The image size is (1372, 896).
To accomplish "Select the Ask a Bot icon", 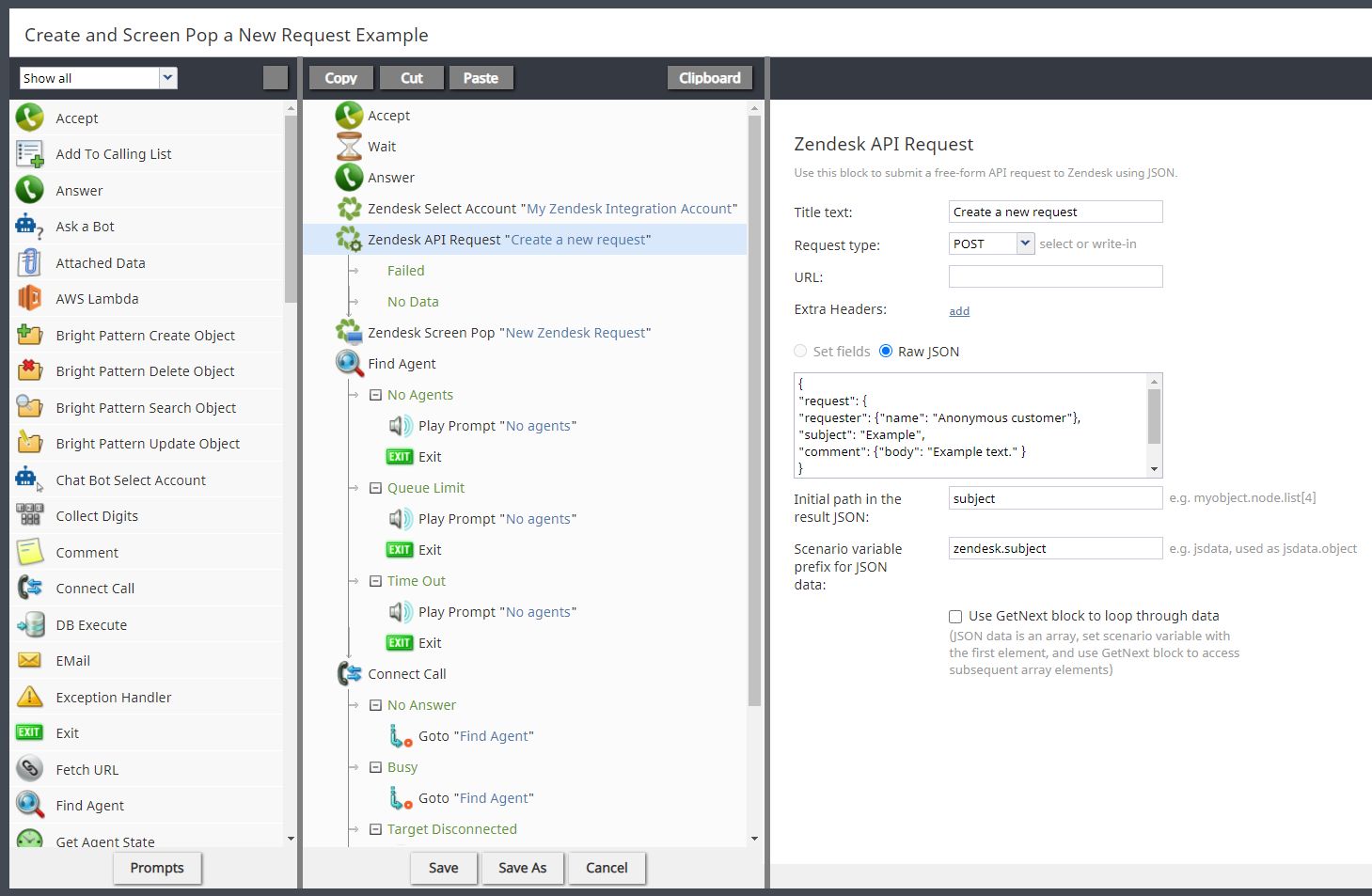I will pos(29,227).
